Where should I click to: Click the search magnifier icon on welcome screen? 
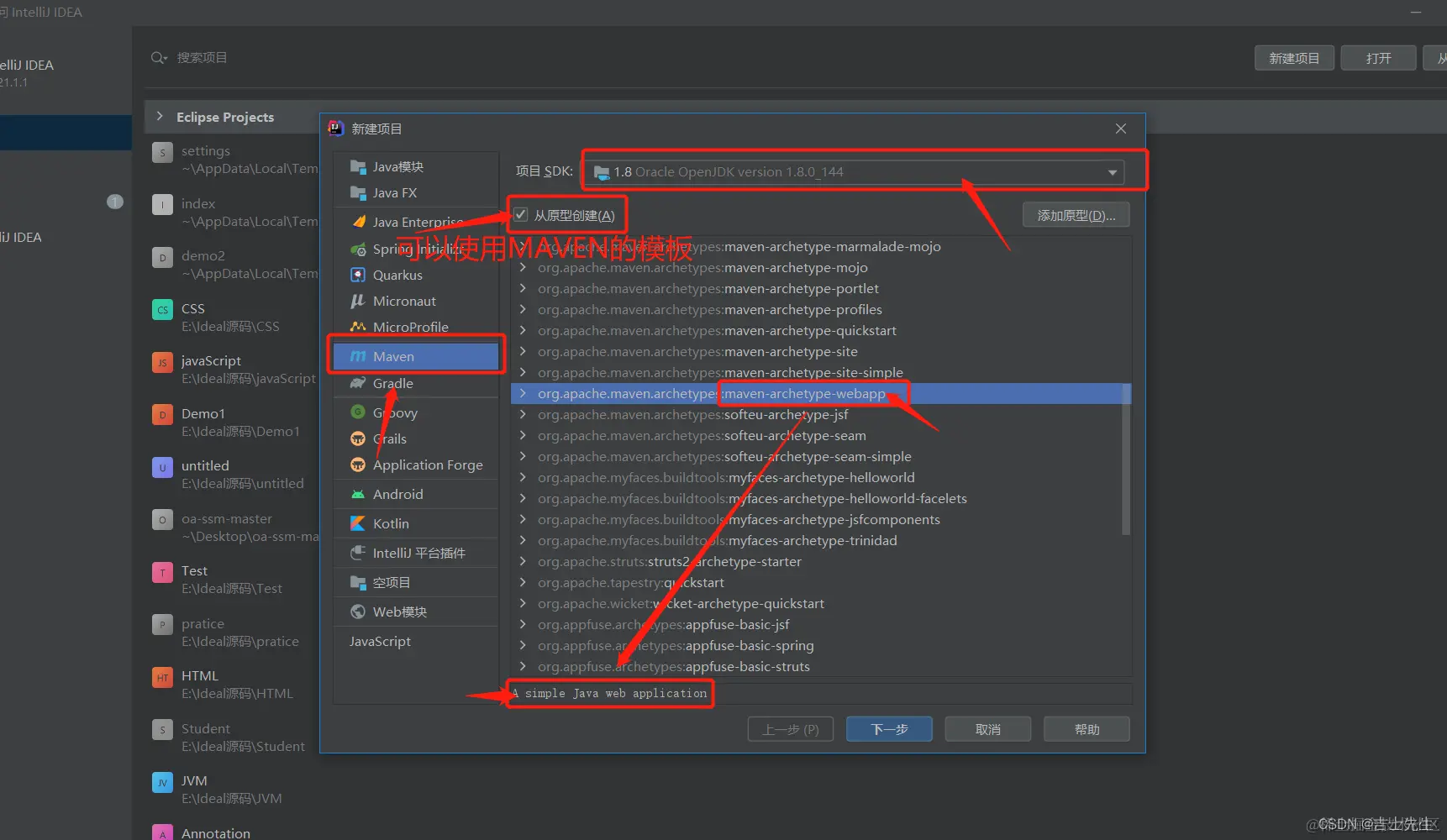pyautogui.click(x=159, y=58)
